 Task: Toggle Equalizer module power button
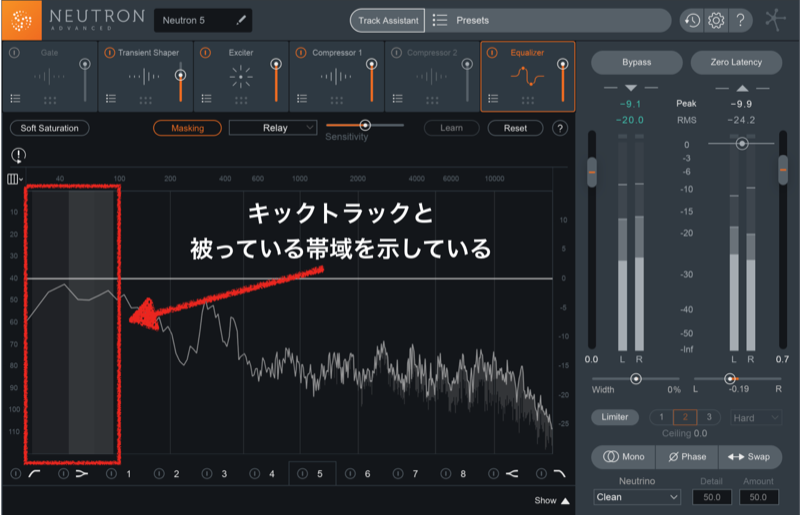coord(492,53)
